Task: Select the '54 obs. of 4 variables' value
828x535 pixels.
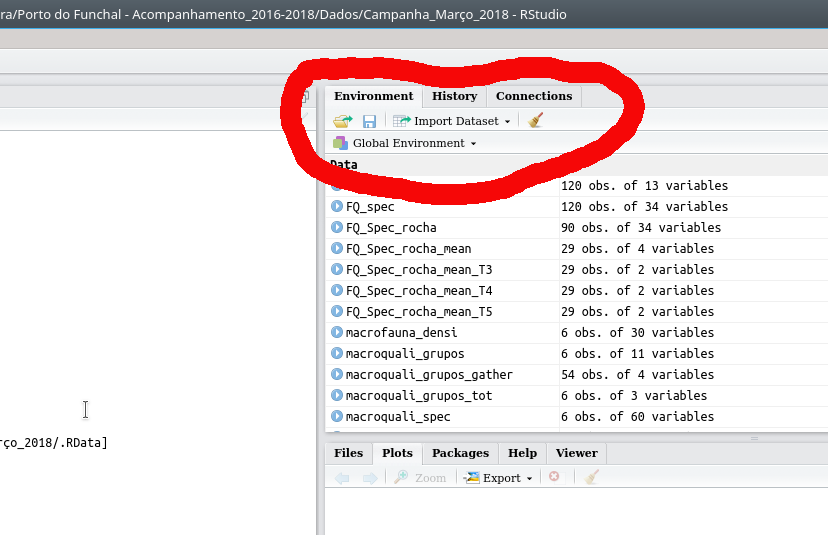Action: pos(637,374)
